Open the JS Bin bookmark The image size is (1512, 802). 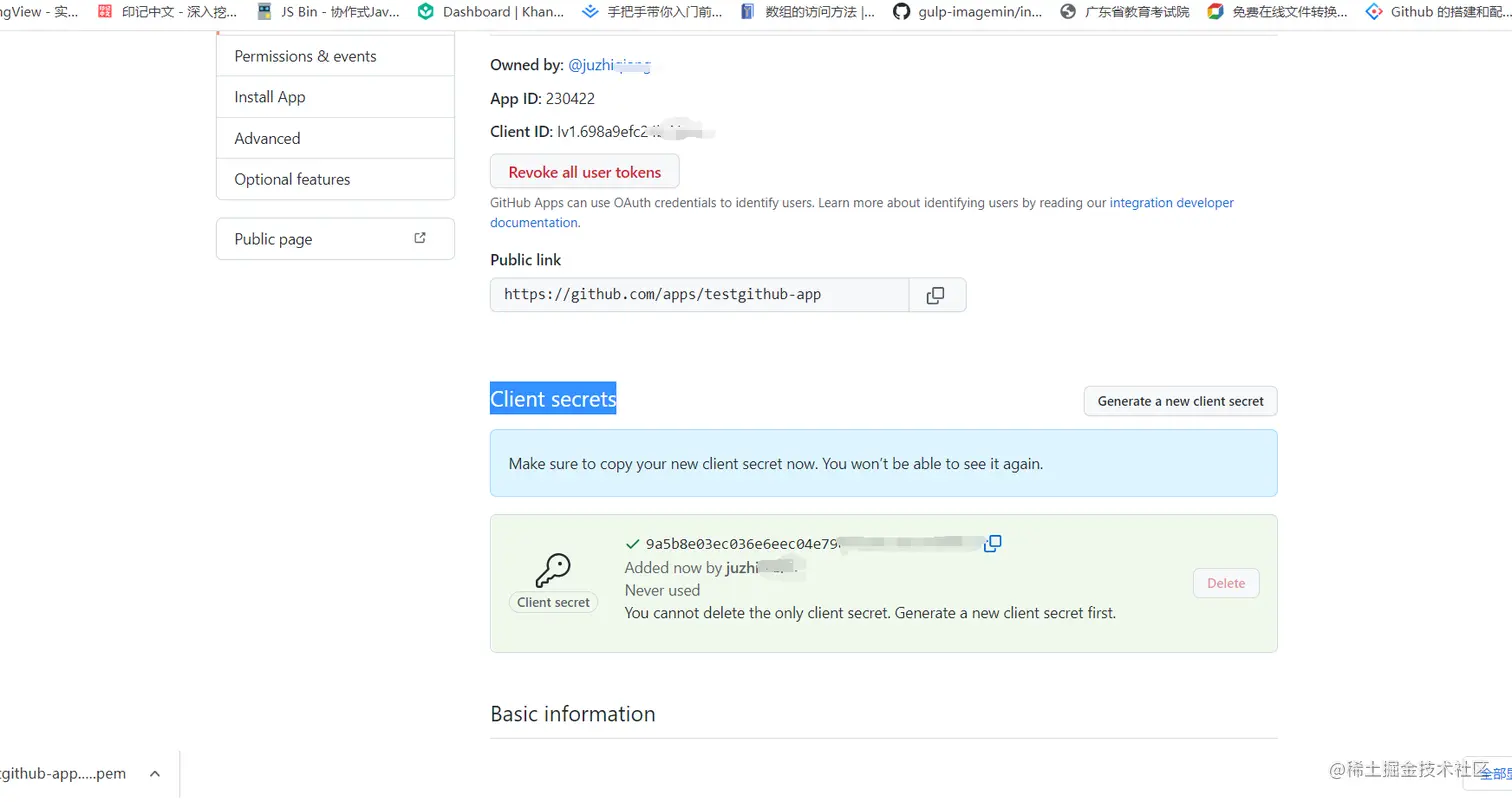pos(329,12)
